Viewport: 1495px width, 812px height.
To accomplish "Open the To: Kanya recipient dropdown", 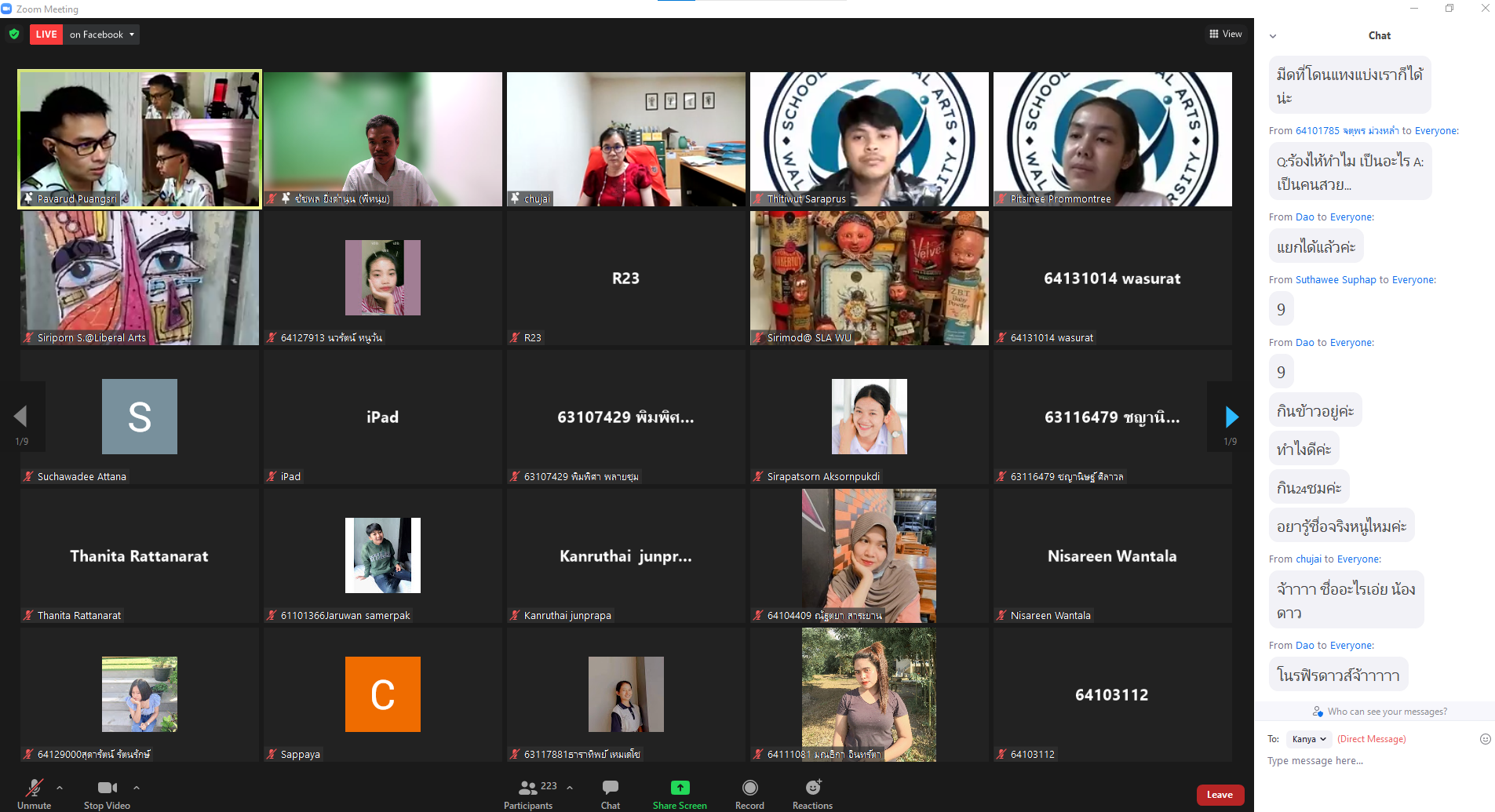I will point(1308,738).
